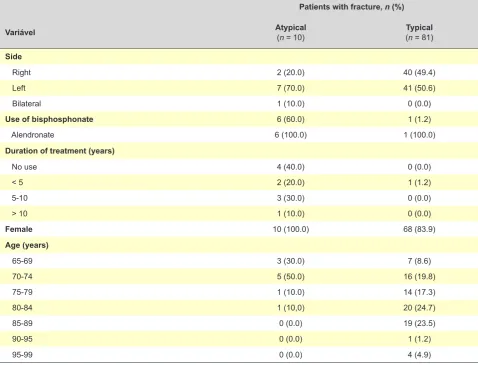Click Atypical '1 (10.0)' in the '> 10' row
The width and height of the screenshot is (478, 365).
291,214
